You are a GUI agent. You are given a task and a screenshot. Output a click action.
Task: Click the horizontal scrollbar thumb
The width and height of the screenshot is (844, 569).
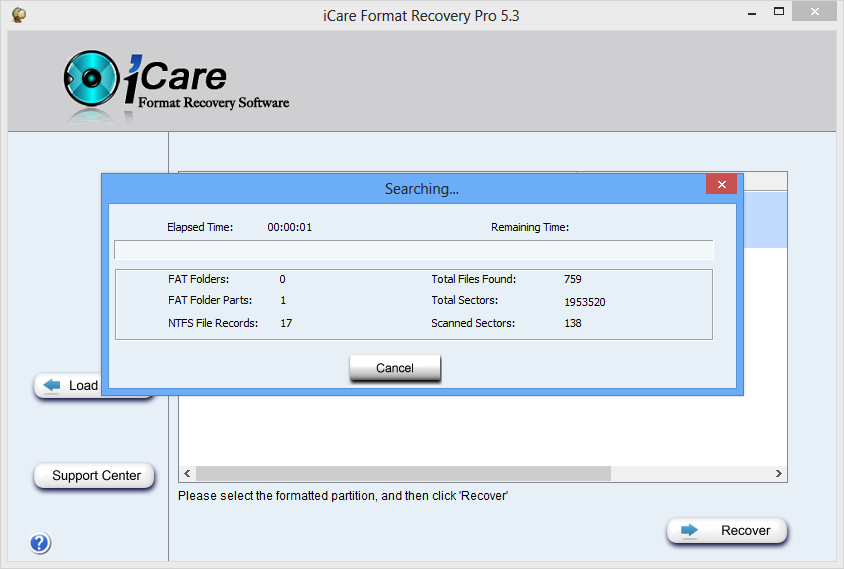(x=403, y=474)
